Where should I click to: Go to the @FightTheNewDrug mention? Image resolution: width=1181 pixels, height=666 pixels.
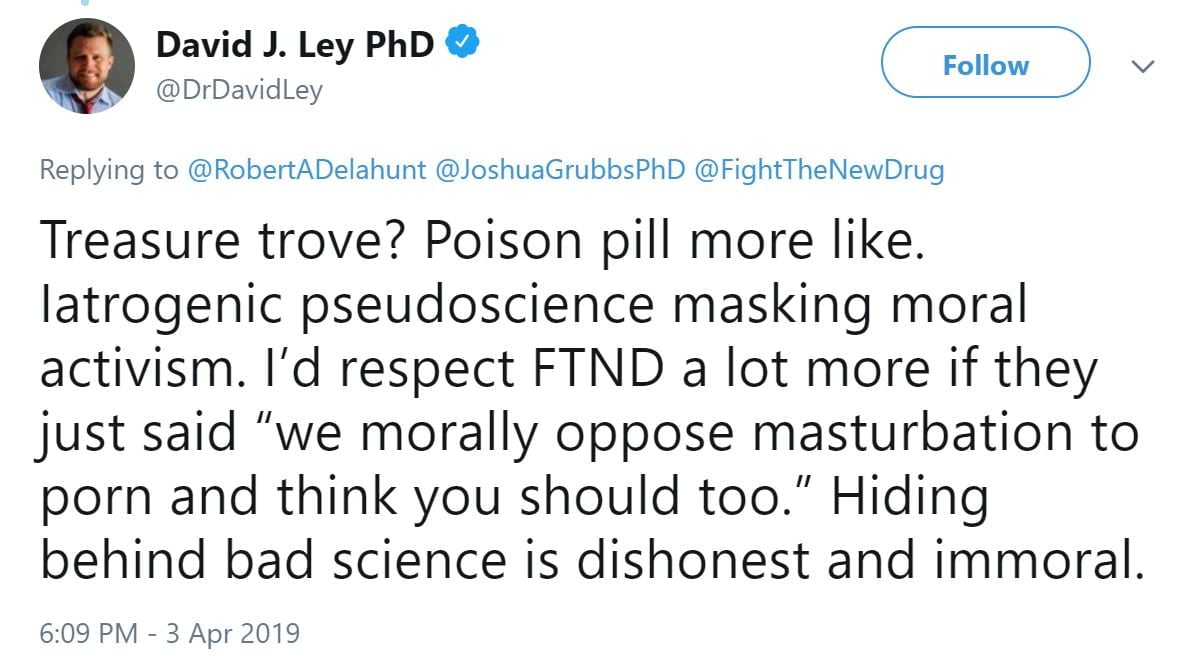(818, 170)
